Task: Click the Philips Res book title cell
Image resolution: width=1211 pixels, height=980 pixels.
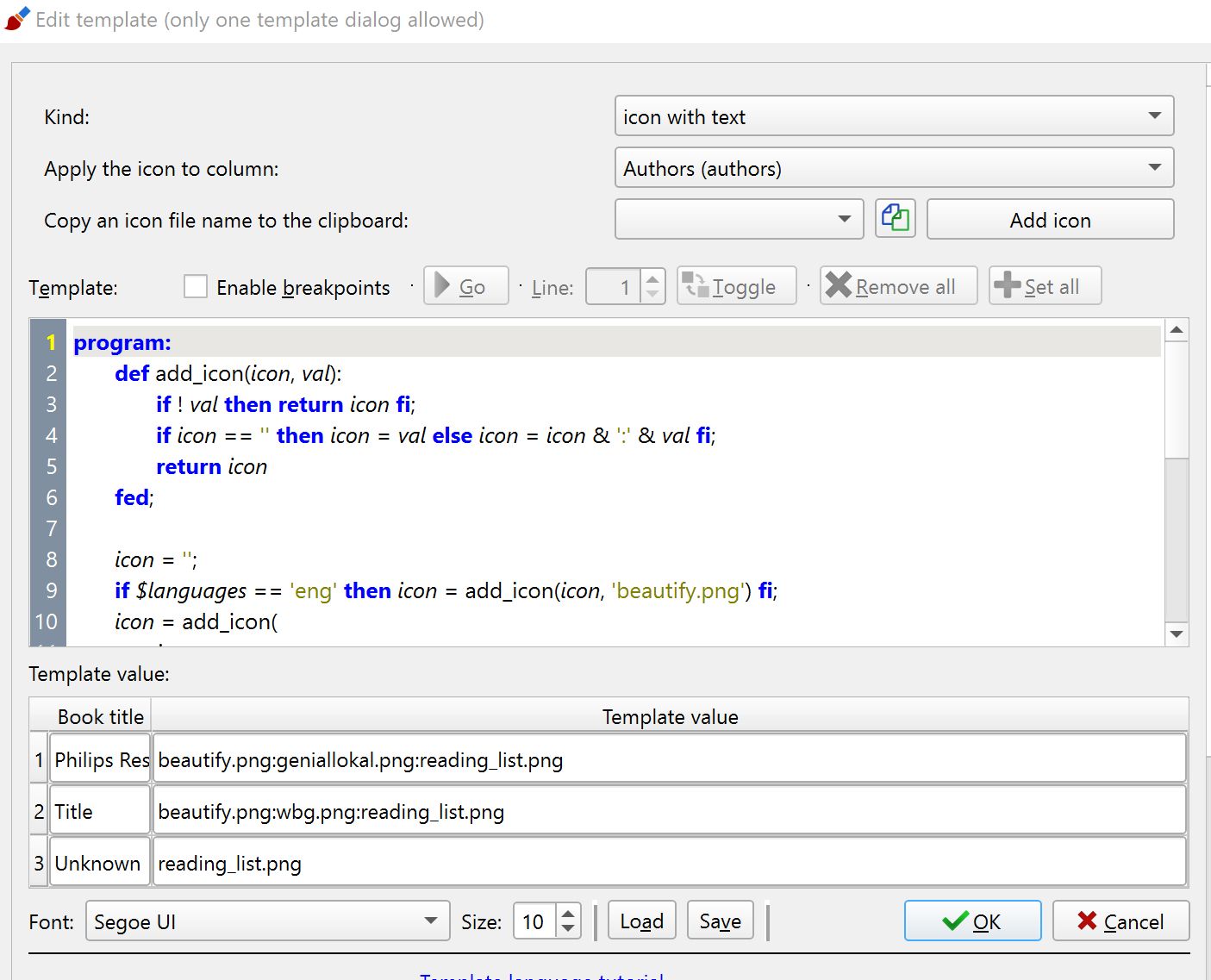Action: click(101, 759)
